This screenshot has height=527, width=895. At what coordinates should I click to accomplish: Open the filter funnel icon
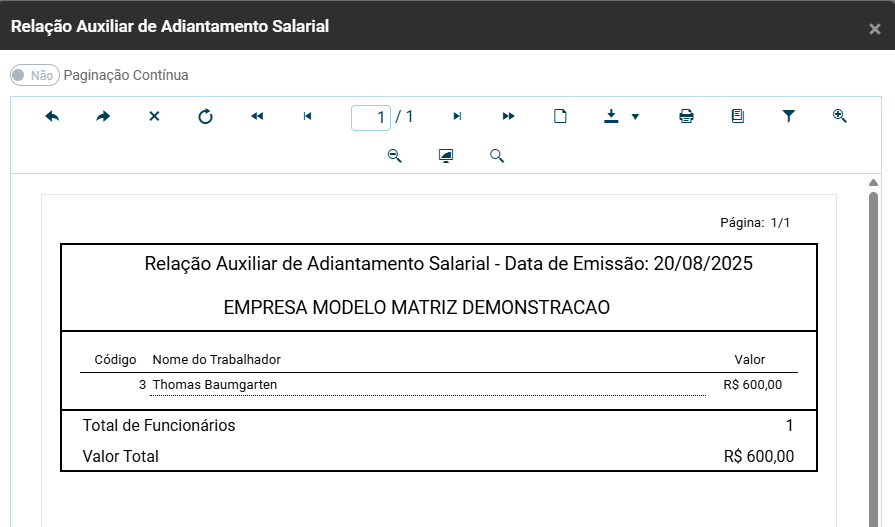(788, 117)
